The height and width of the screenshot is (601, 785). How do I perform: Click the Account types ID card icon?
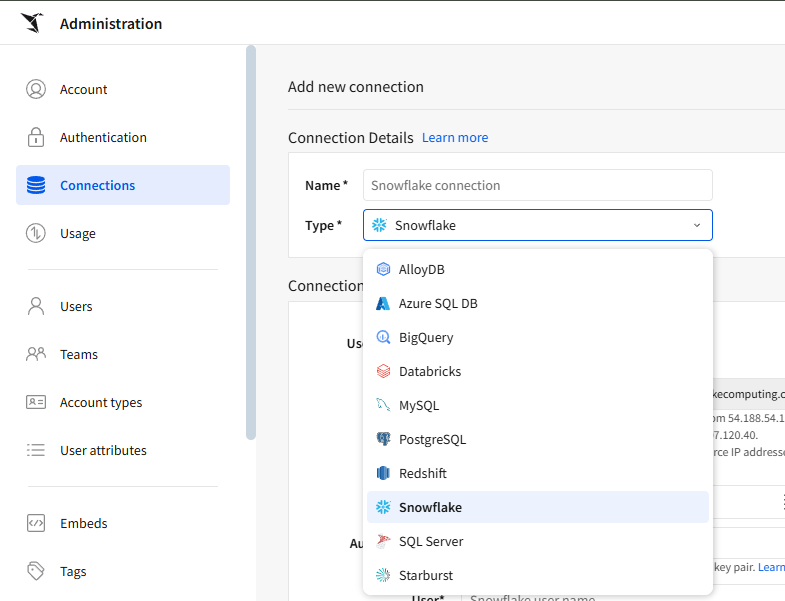pyautogui.click(x=36, y=402)
